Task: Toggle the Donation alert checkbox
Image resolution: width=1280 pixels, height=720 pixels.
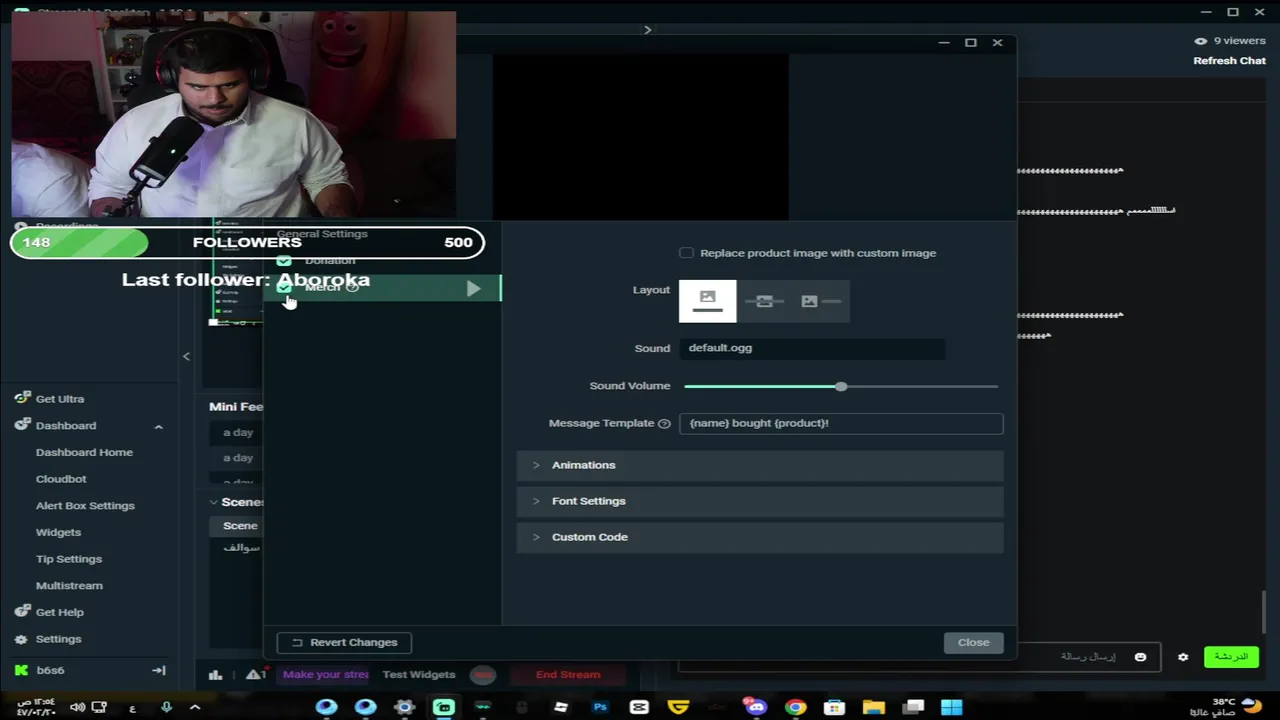Action: coord(284,261)
